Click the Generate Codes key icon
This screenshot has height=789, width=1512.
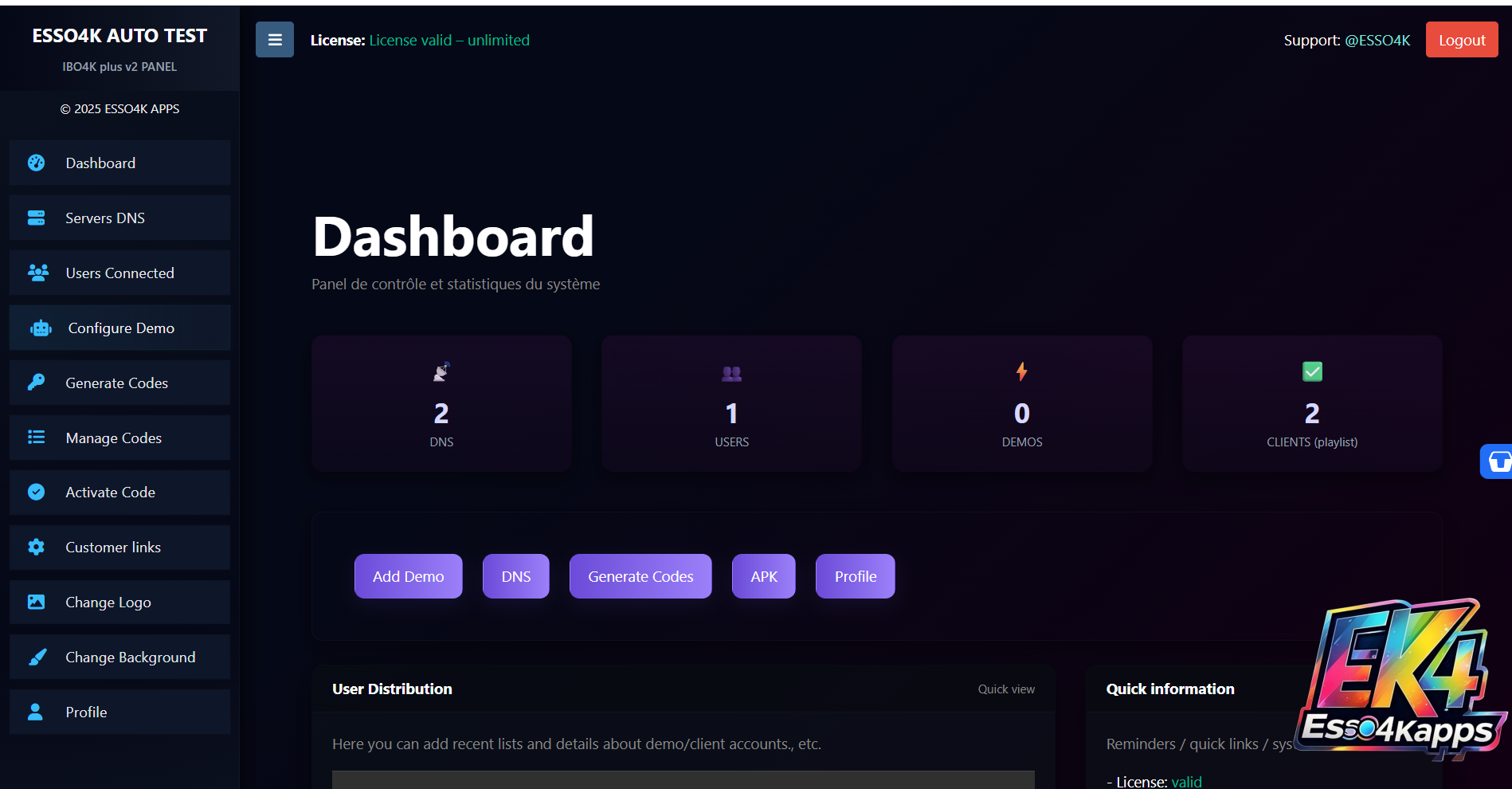[x=37, y=383]
